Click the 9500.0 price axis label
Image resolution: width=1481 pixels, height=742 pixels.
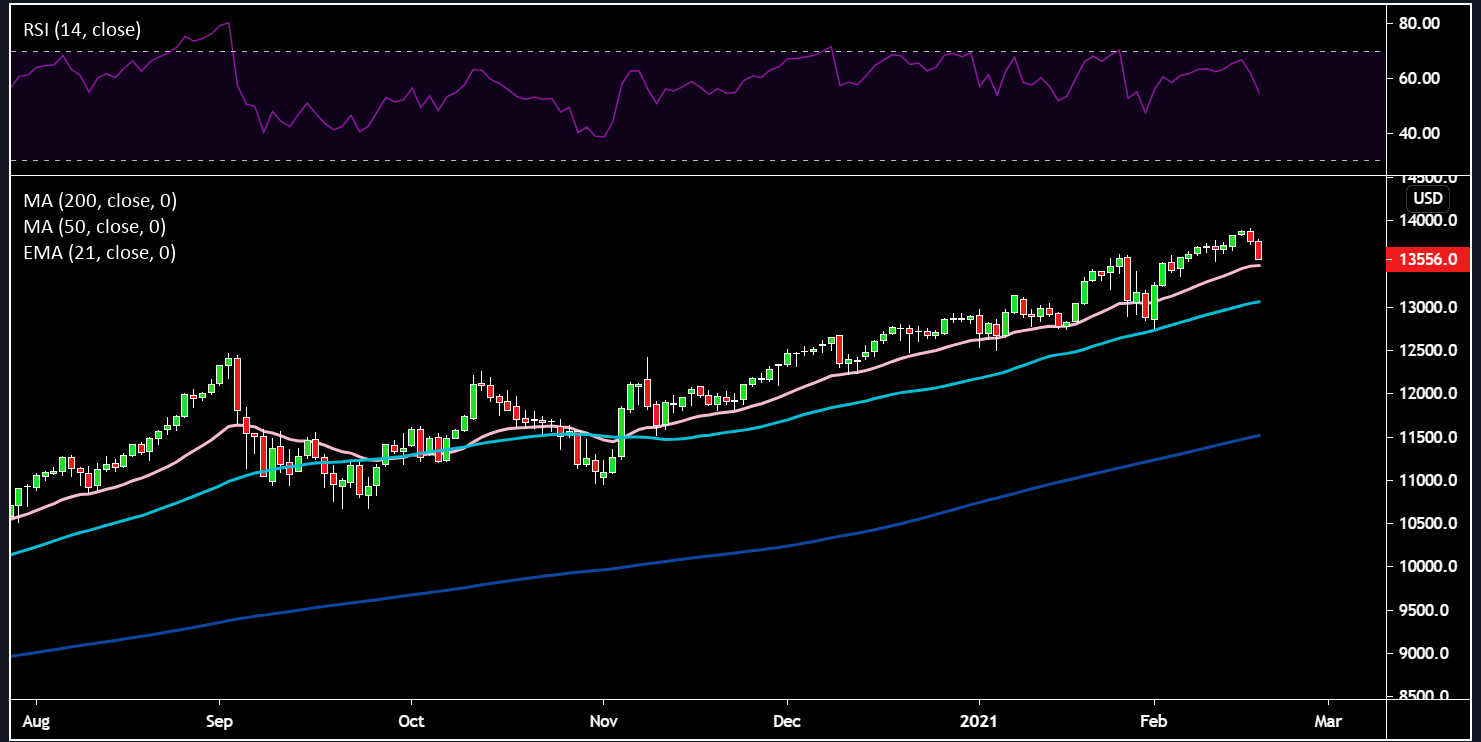[x=1424, y=611]
